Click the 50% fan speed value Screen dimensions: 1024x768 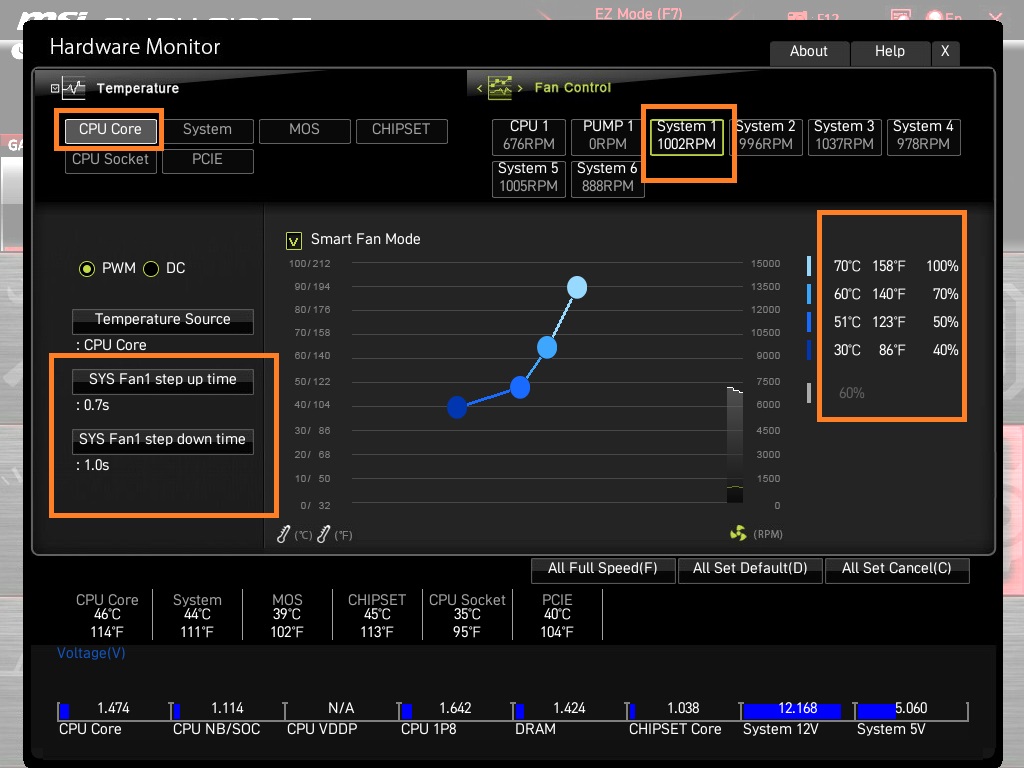click(x=945, y=323)
